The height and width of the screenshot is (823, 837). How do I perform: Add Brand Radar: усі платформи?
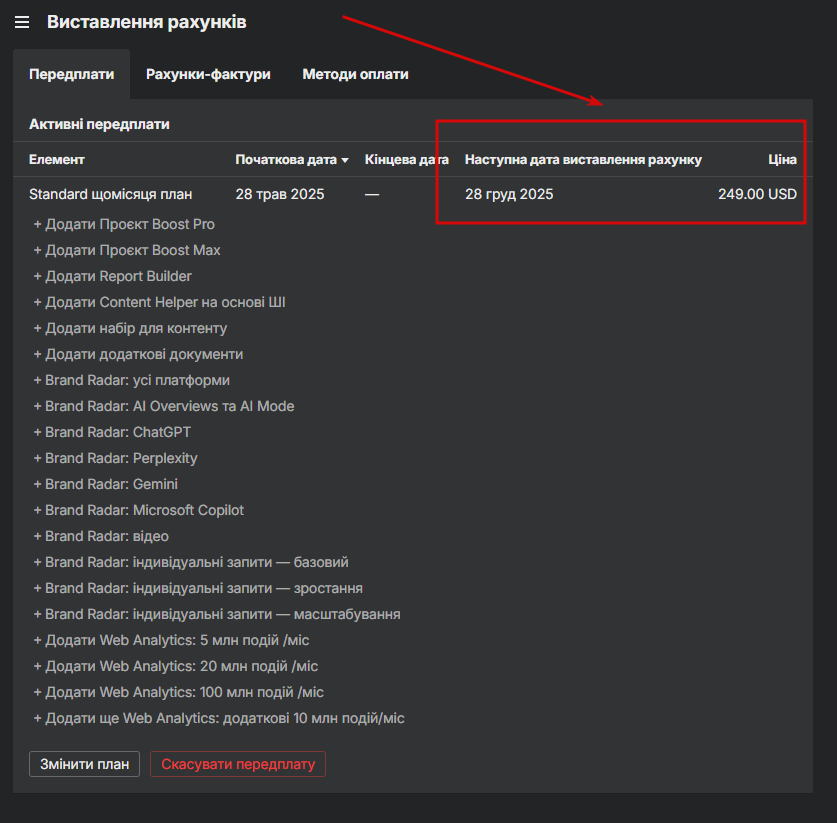131,380
